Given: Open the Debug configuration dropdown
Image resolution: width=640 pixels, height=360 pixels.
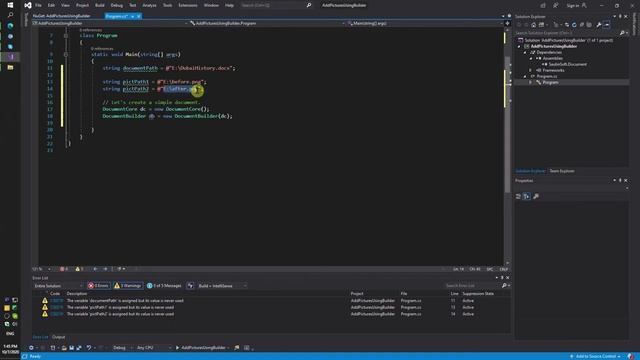Looking at the screenshot, I should (122, 348).
